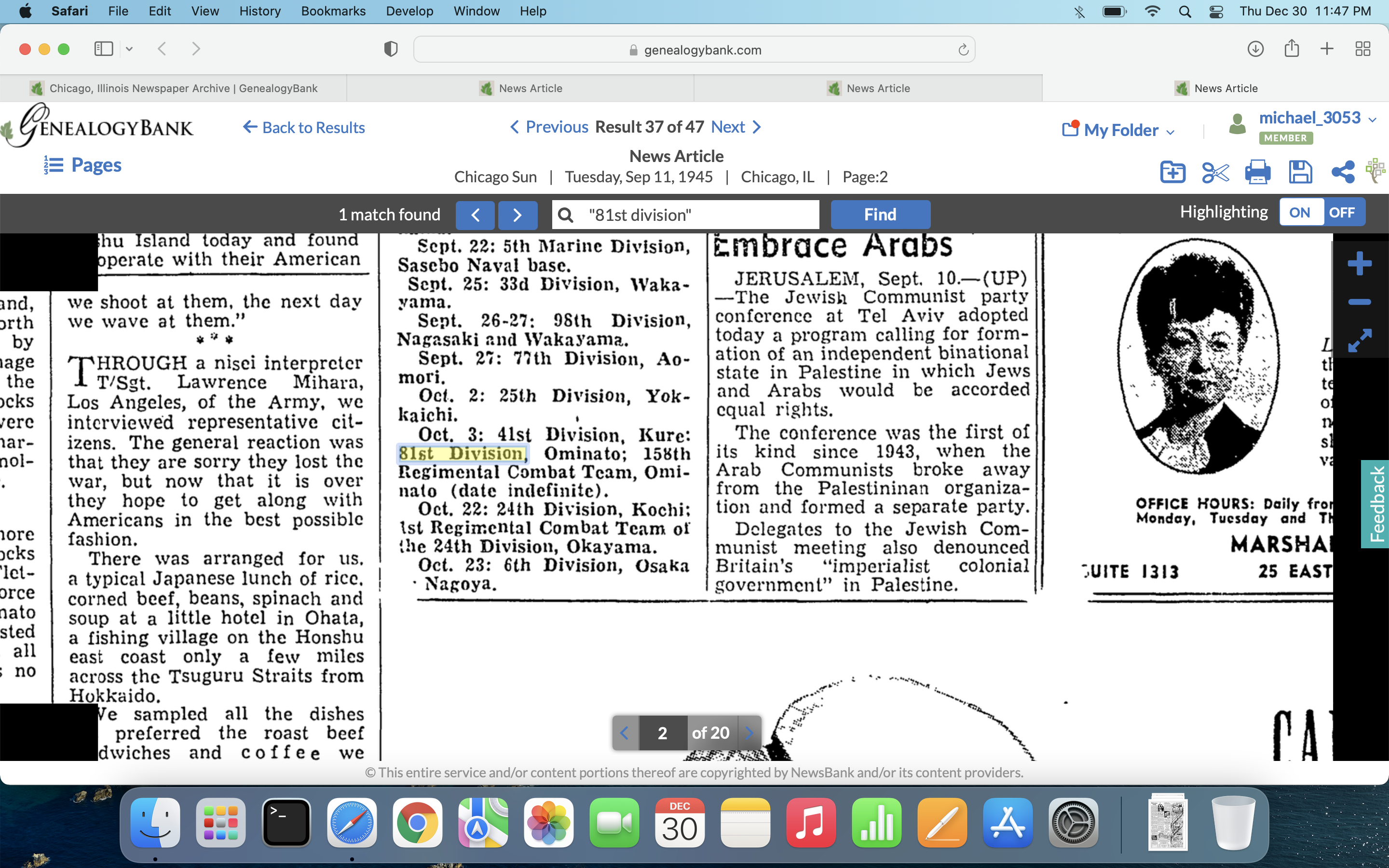Turn highlighting ON
This screenshot has width=1389, height=868.
pyautogui.click(x=1300, y=213)
